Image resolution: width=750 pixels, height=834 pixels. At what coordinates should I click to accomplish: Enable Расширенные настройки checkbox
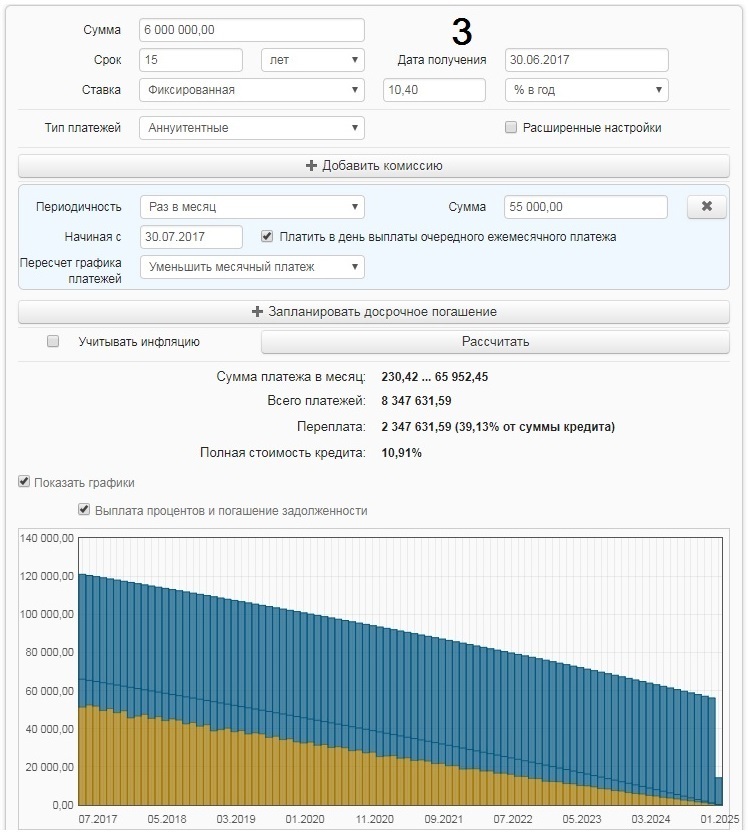[511, 128]
